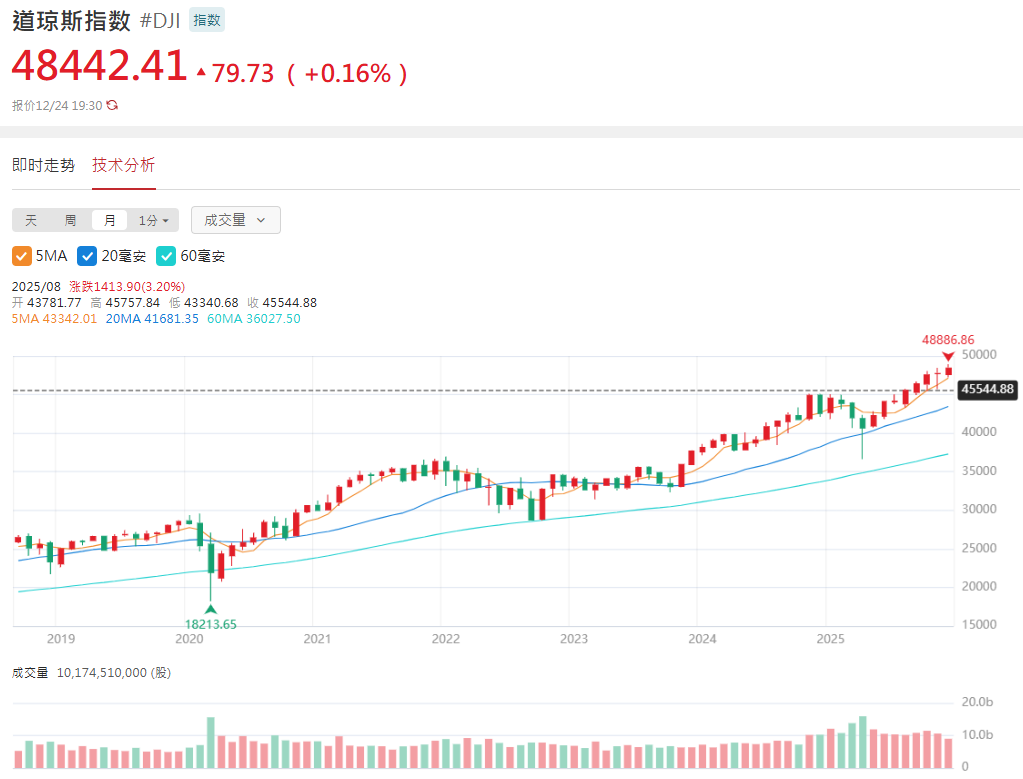
Task: Toggle the 5MA checkbox
Action: coord(22,256)
